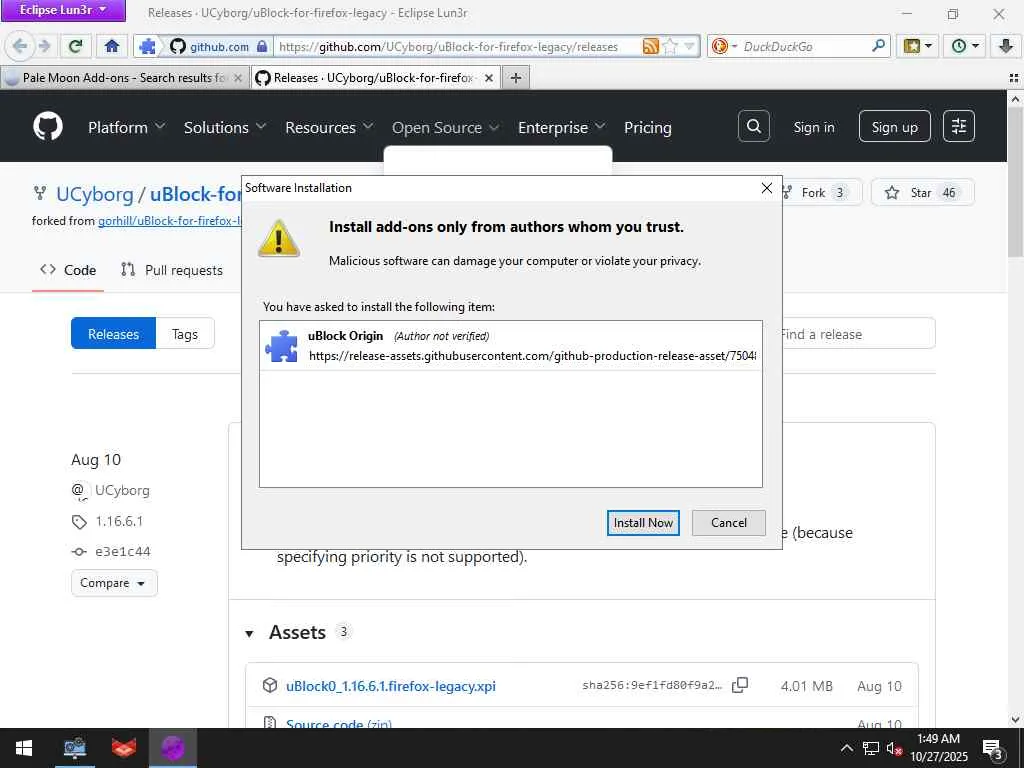Open the Pull requests tab

click(x=172, y=270)
